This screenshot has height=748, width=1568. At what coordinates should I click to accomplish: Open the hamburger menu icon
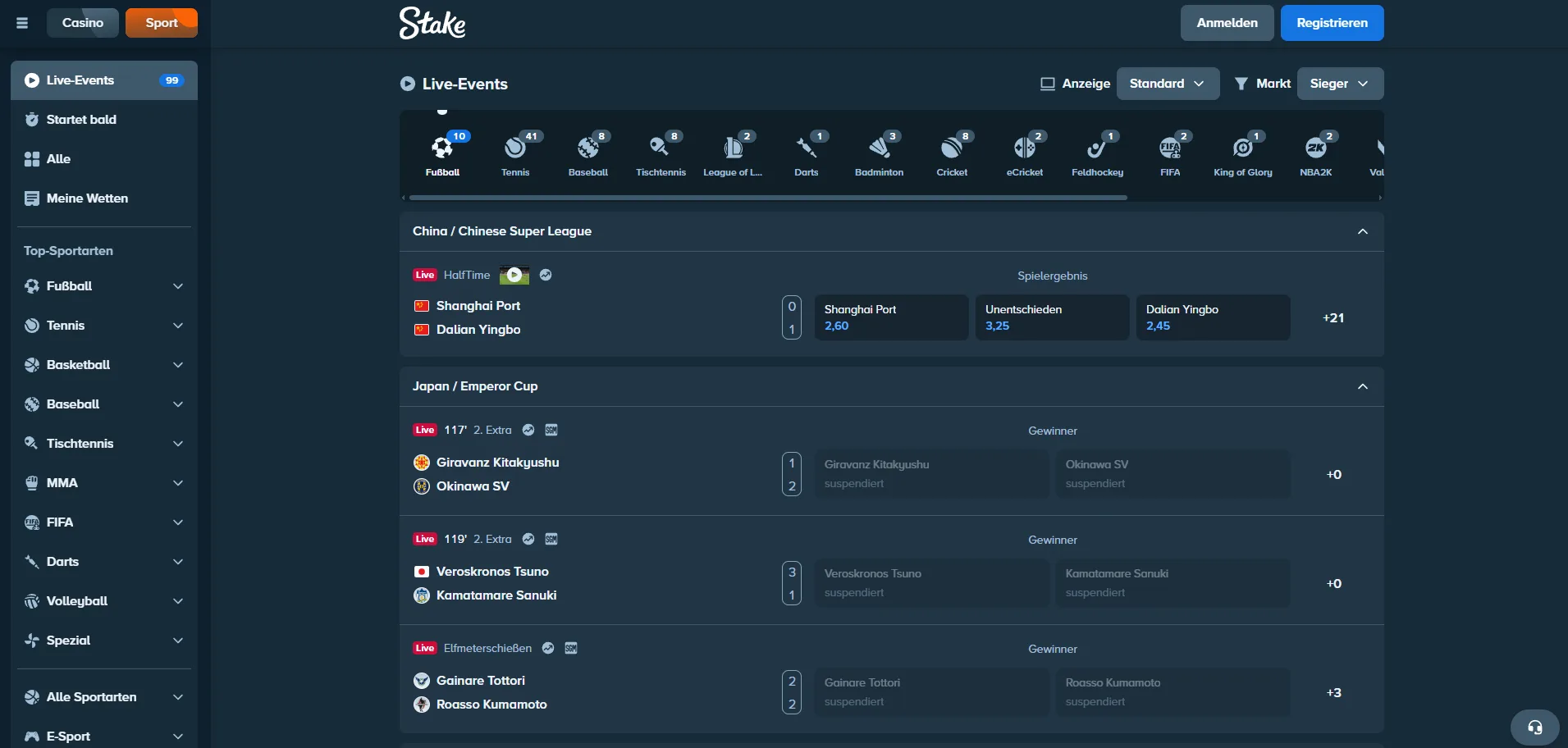[x=22, y=23]
